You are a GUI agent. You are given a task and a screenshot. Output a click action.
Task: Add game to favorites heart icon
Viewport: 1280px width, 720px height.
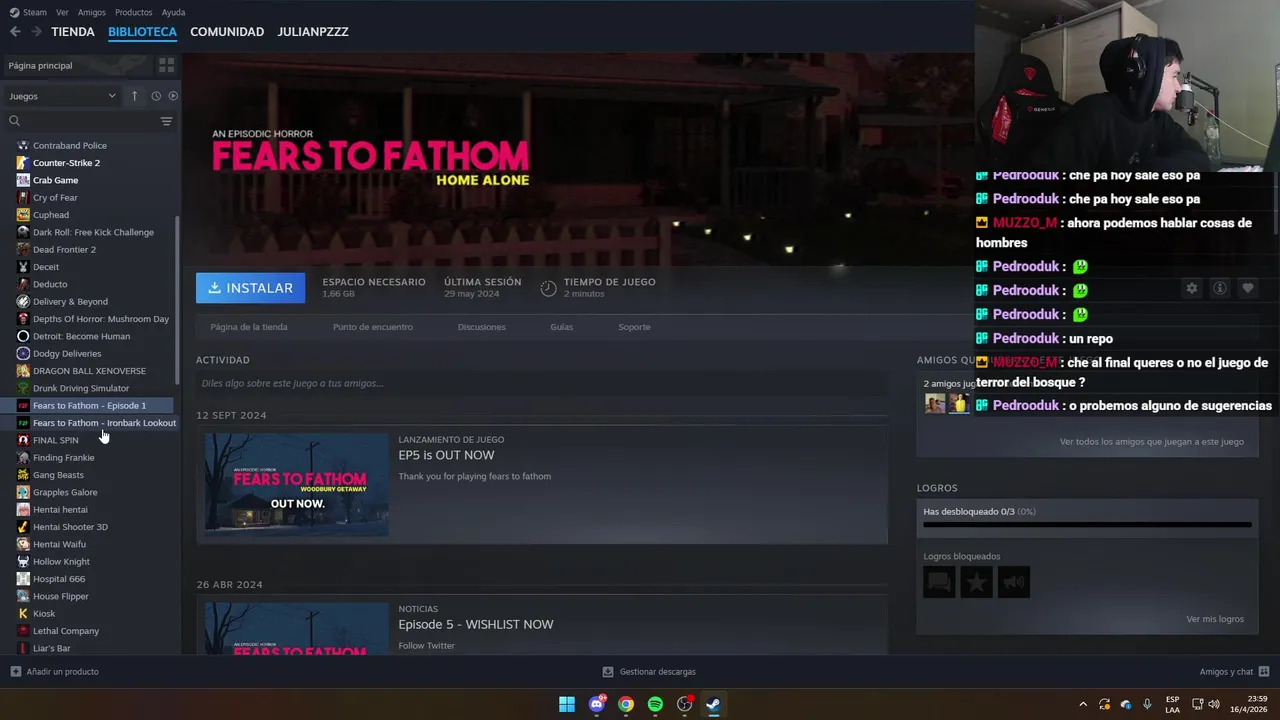[x=1248, y=288]
